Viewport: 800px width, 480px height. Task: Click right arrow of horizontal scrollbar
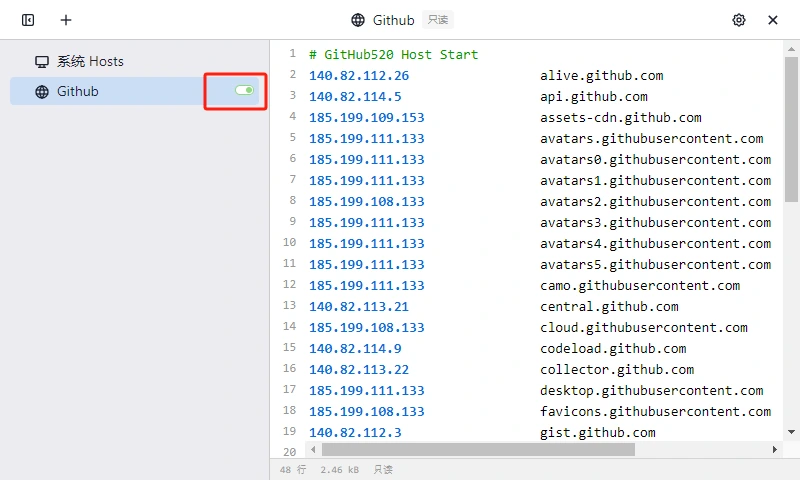pos(774,449)
